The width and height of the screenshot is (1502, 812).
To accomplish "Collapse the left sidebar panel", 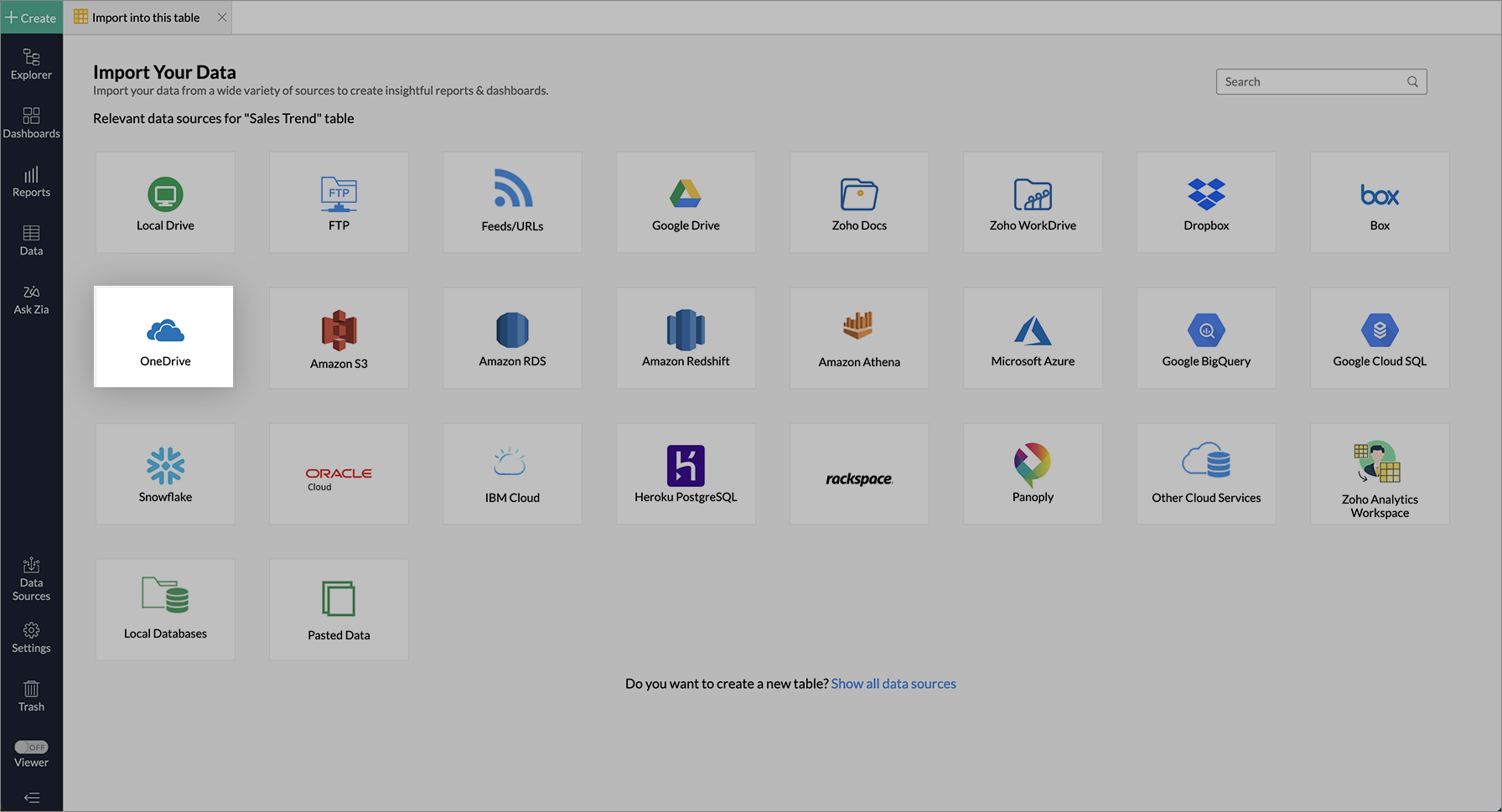I will (32, 798).
